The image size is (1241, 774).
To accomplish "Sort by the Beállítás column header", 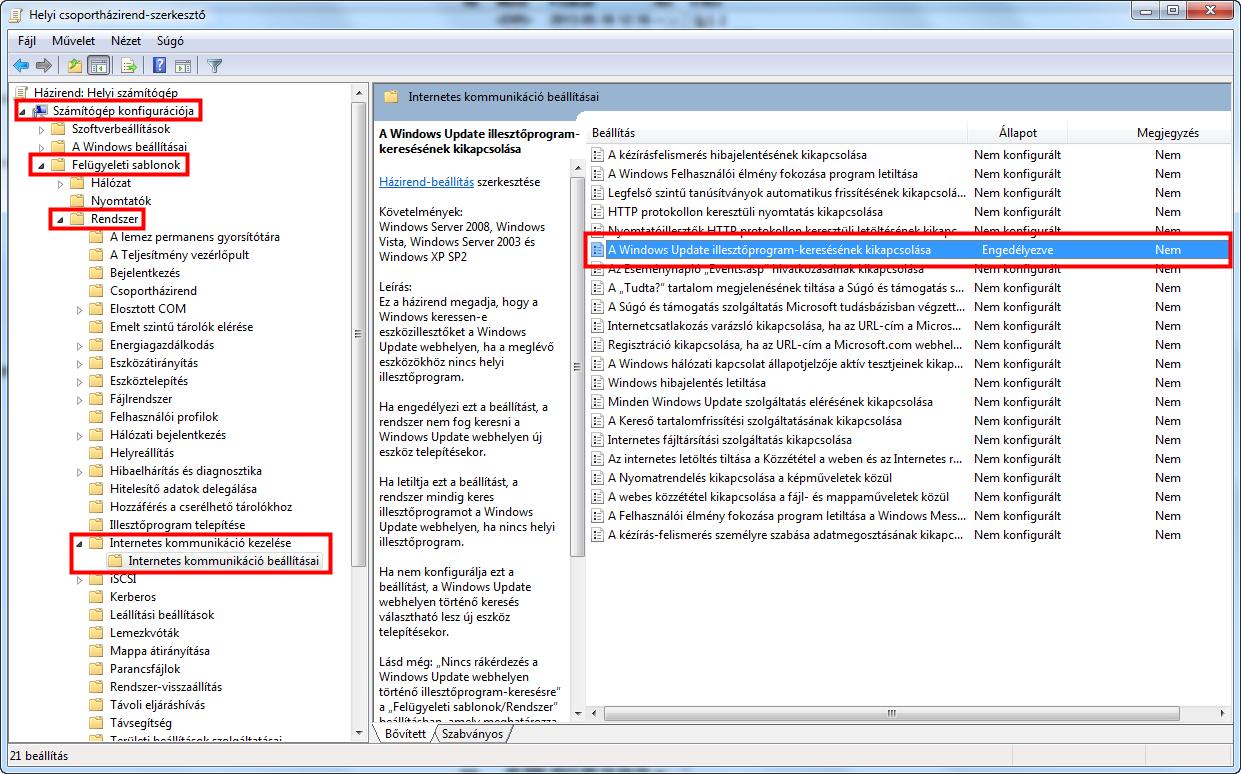I will [x=776, y=133].
